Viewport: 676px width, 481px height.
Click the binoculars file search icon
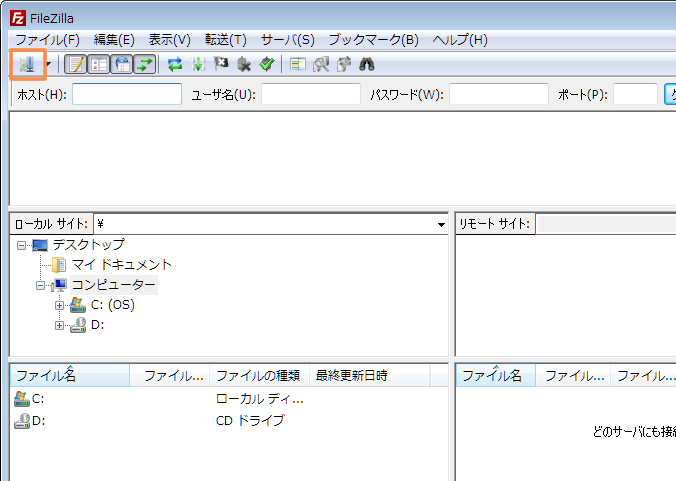click(367, 65)
